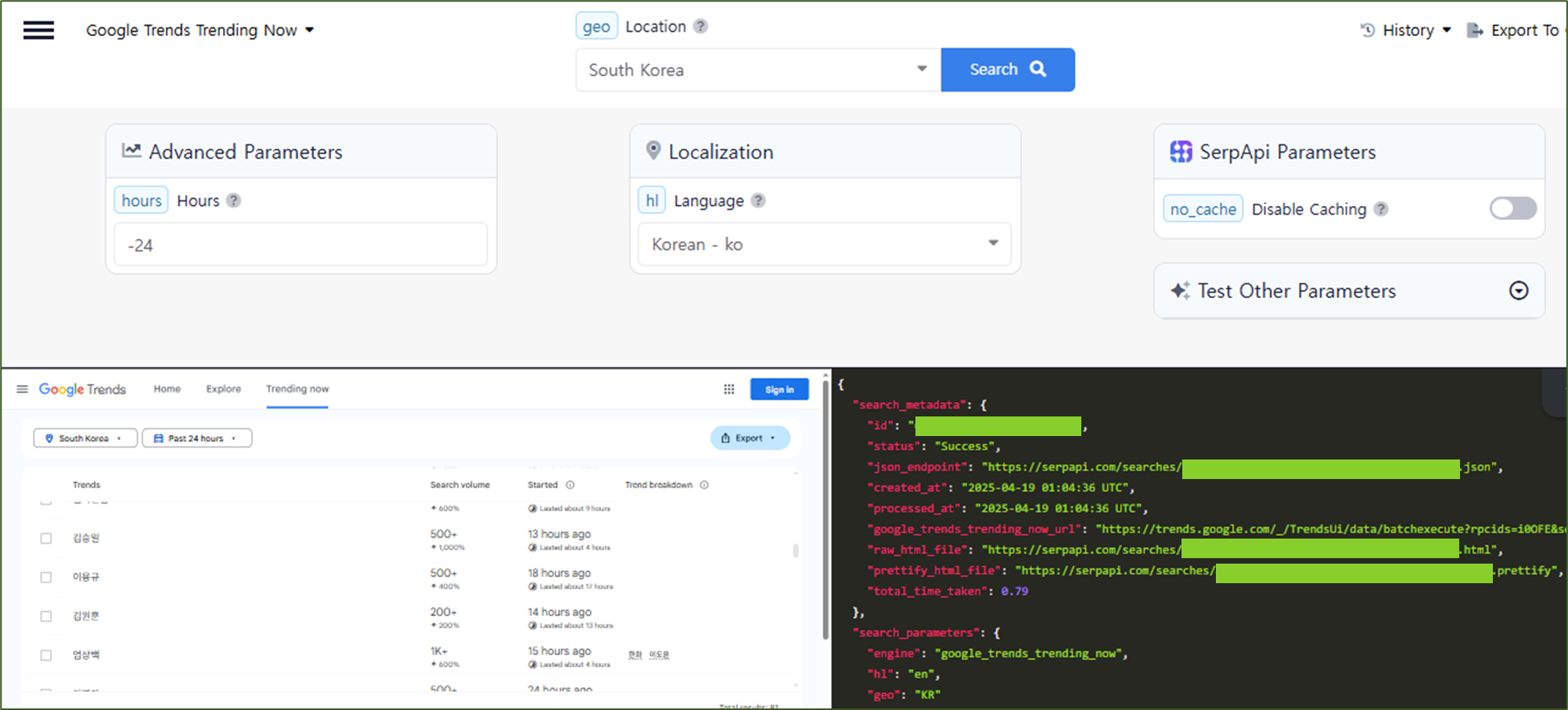The width and height of the screenshot is (1568, 710).
Task: Open the Google apps grid icon
Action: 729,389
